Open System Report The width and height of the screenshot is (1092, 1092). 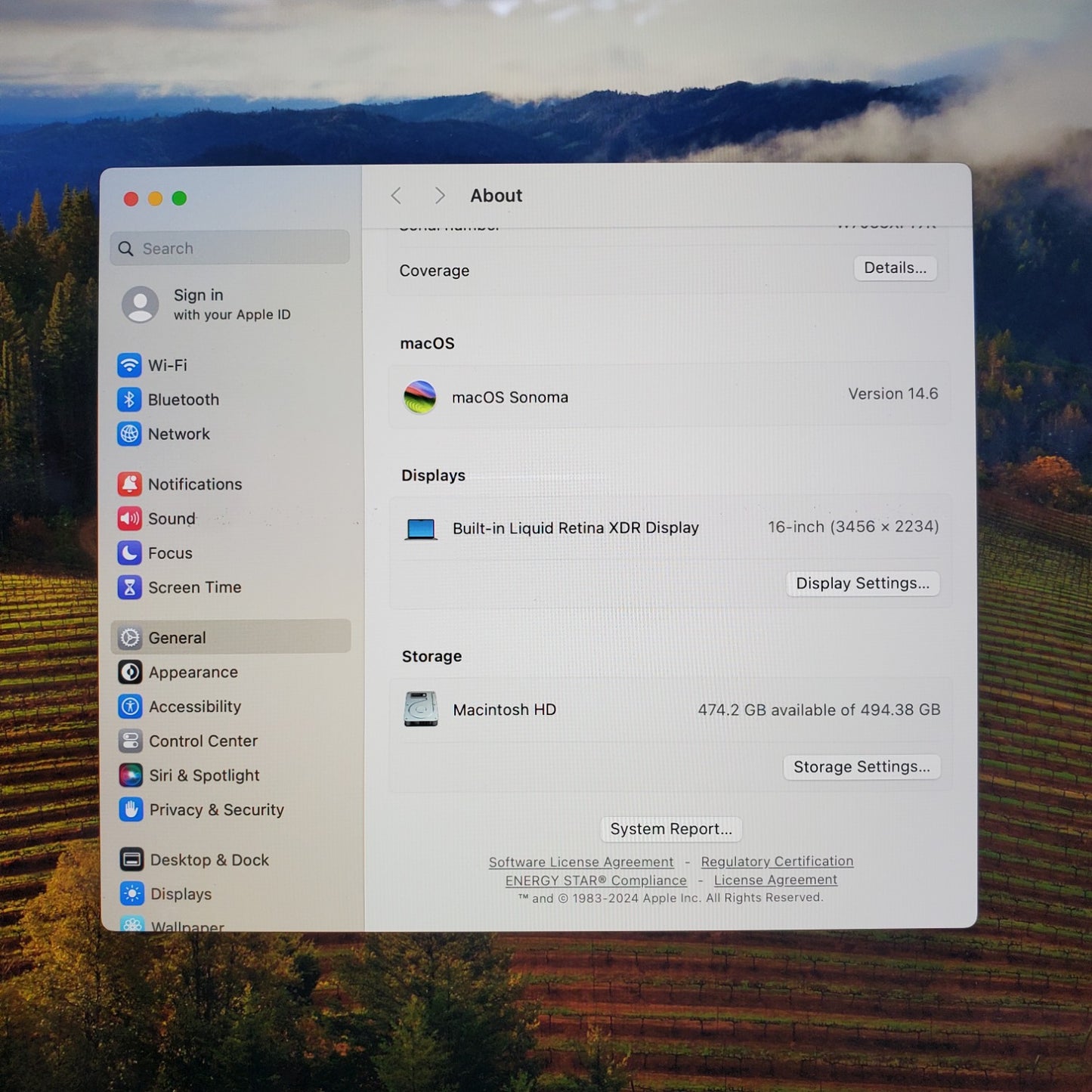[671, 829]
